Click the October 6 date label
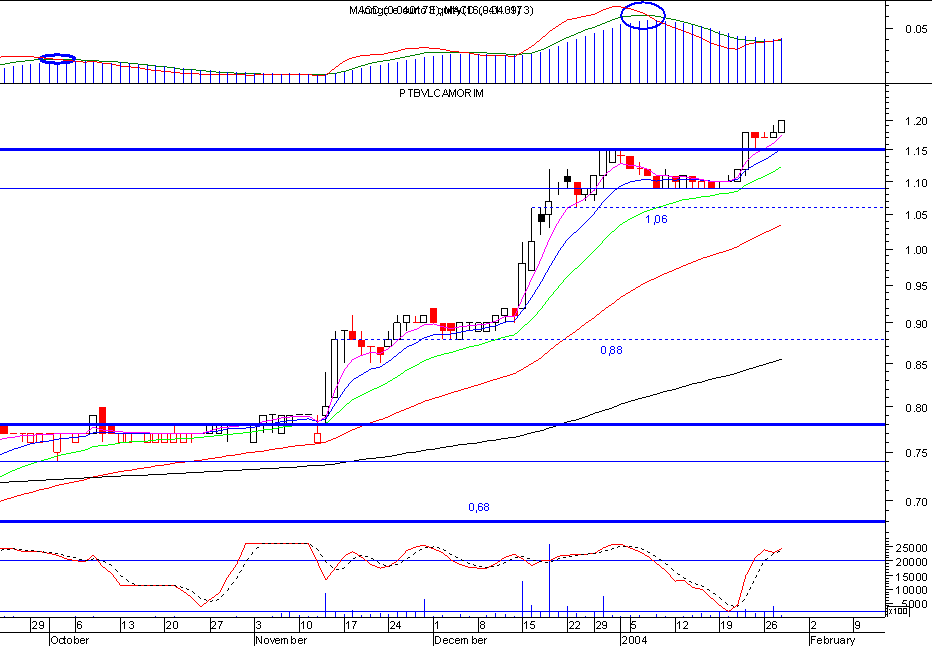Viewport: 932px width, 646px height. click(x=78, y=625)
